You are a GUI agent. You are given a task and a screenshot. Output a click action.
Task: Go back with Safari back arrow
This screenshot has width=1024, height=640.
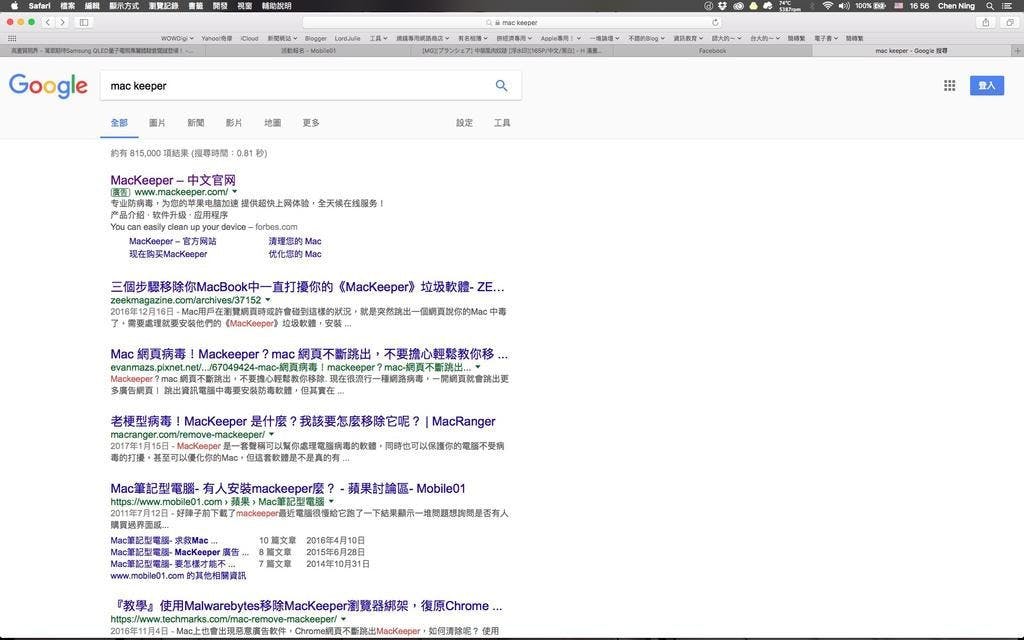47,22
